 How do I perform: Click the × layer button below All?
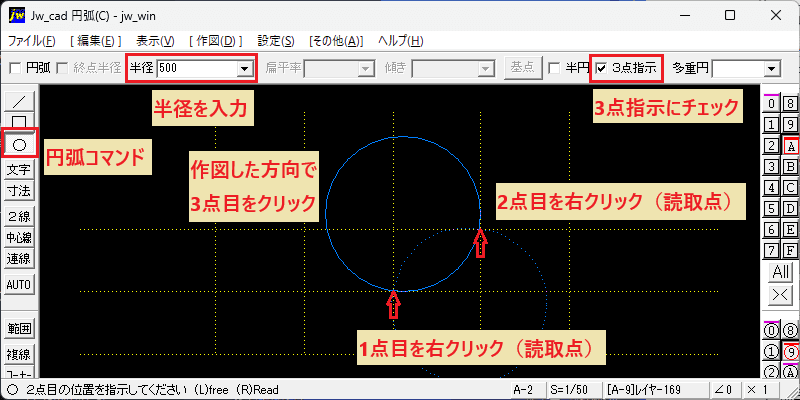781,295
